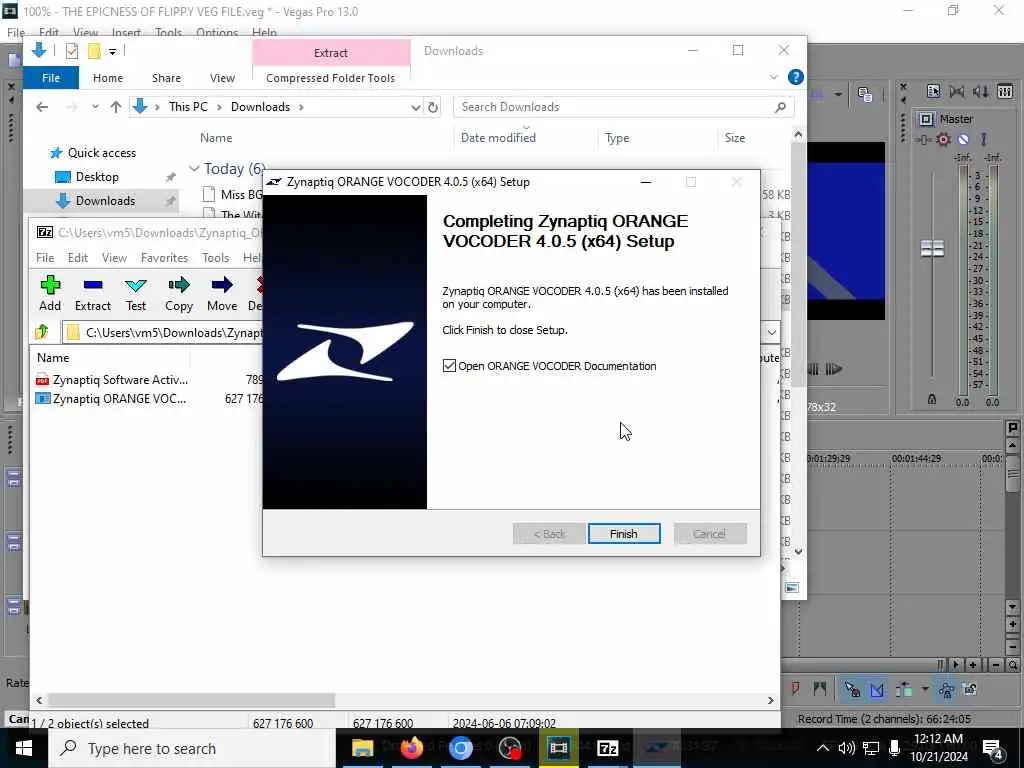Open the Explorer help question mark icon
1024x768 pixels.
pyautogui.click(x=795, y=77)
